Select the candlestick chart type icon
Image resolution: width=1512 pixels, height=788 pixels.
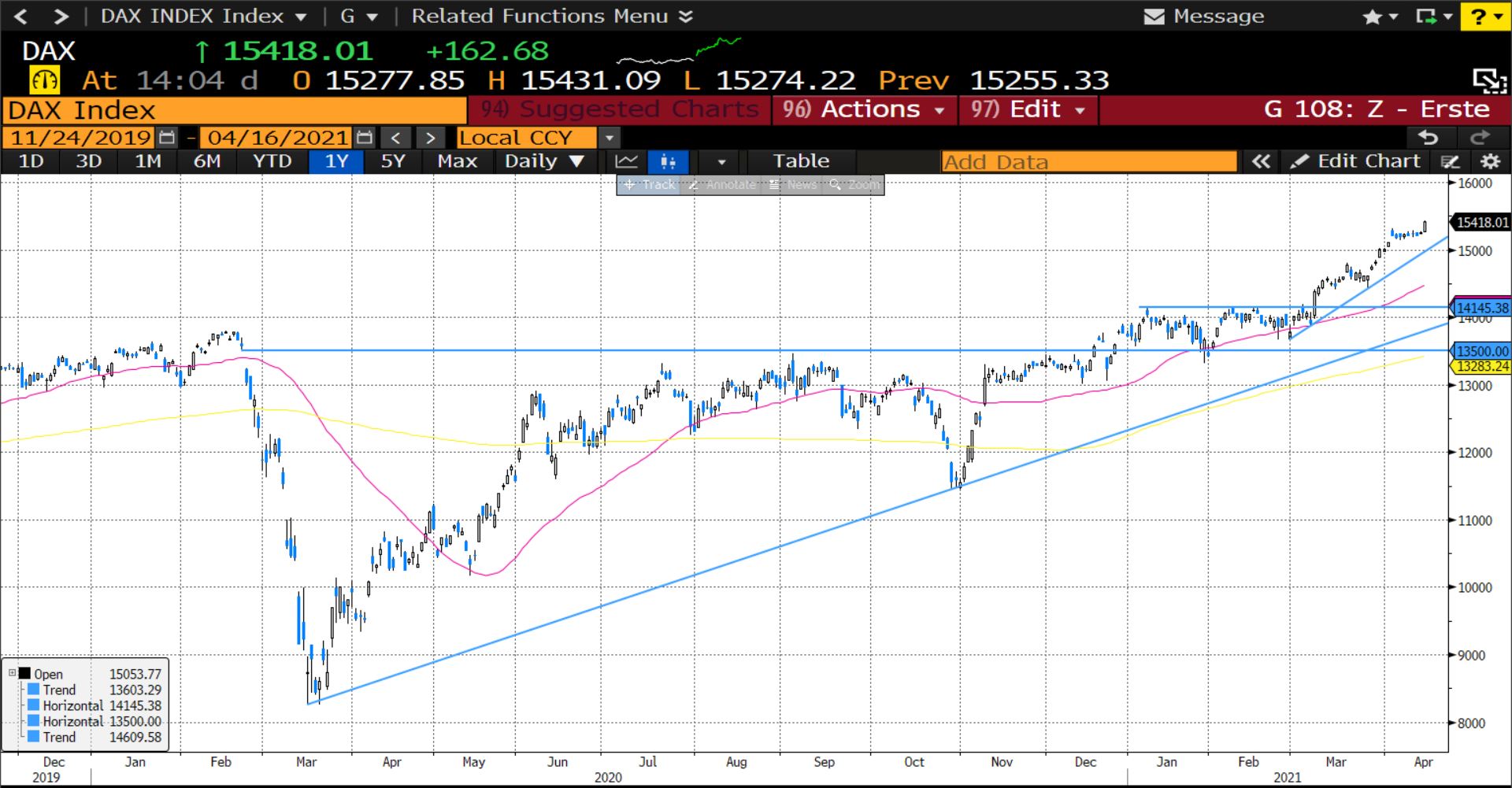pos(668,161)
